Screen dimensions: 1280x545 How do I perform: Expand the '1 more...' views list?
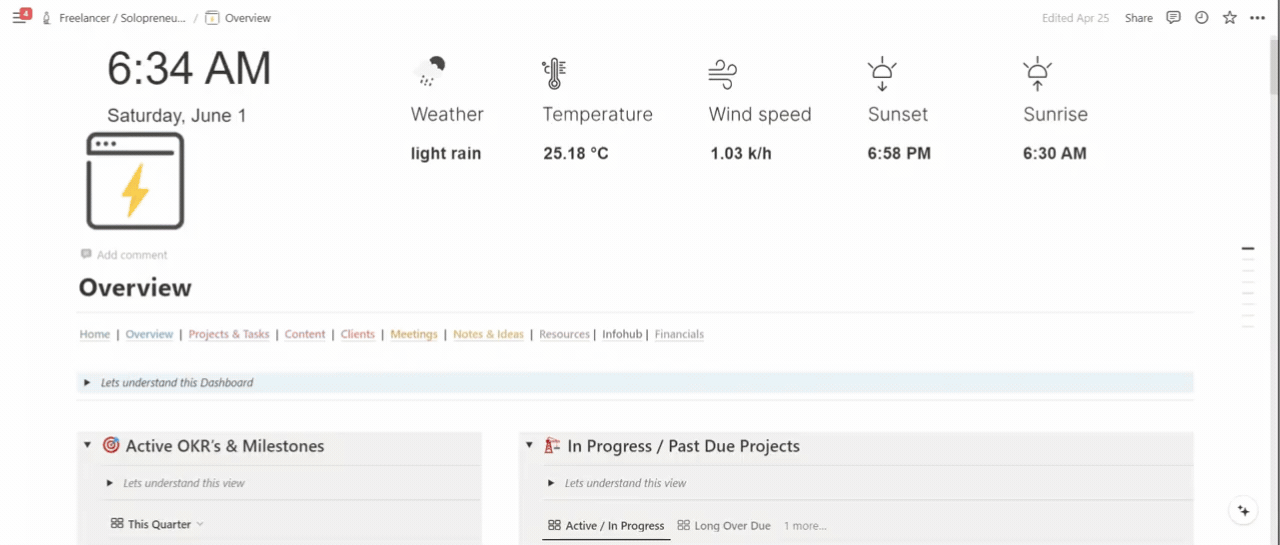click(x=804, y=526)
